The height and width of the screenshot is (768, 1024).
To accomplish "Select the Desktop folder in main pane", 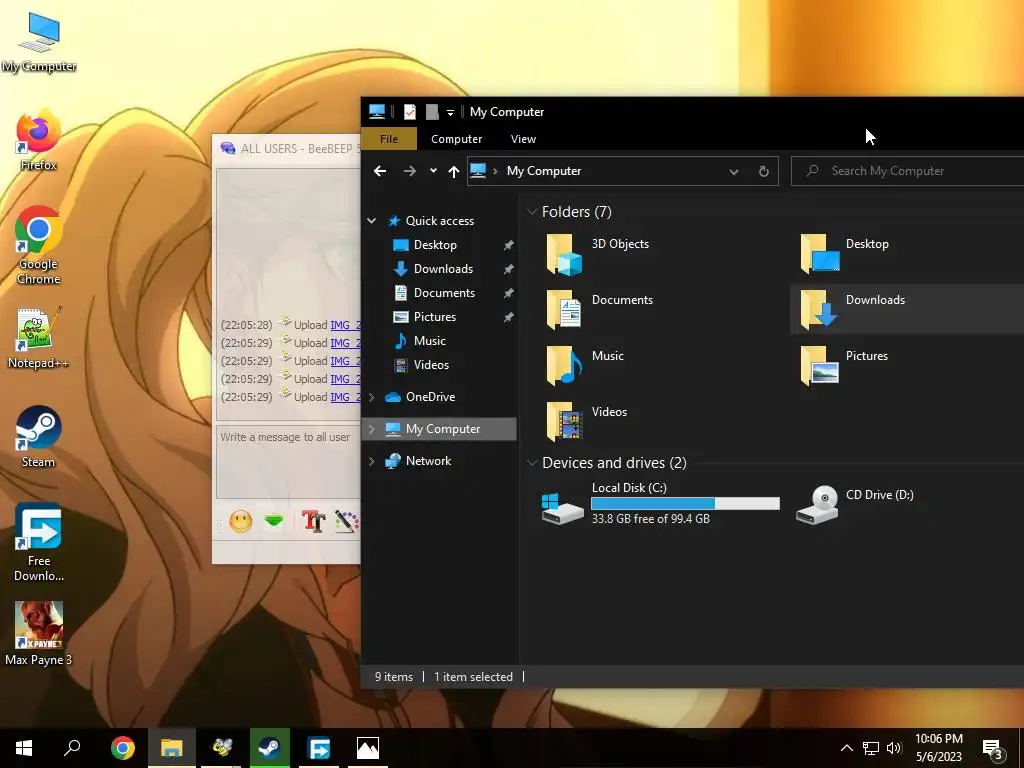I will (x=844, y=253).
